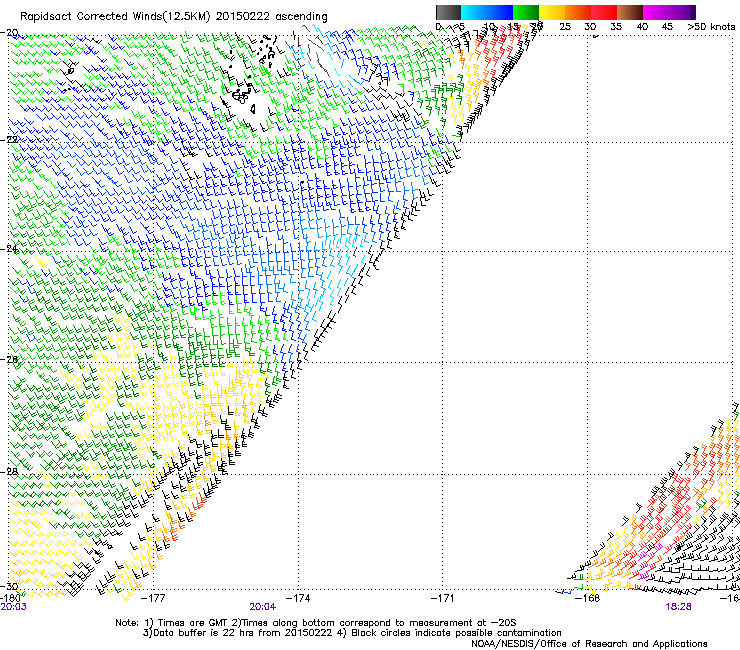Click the gray 0-5 knots legend swatch
Viewport: 740px width, 650px height.
click(448, 12)
